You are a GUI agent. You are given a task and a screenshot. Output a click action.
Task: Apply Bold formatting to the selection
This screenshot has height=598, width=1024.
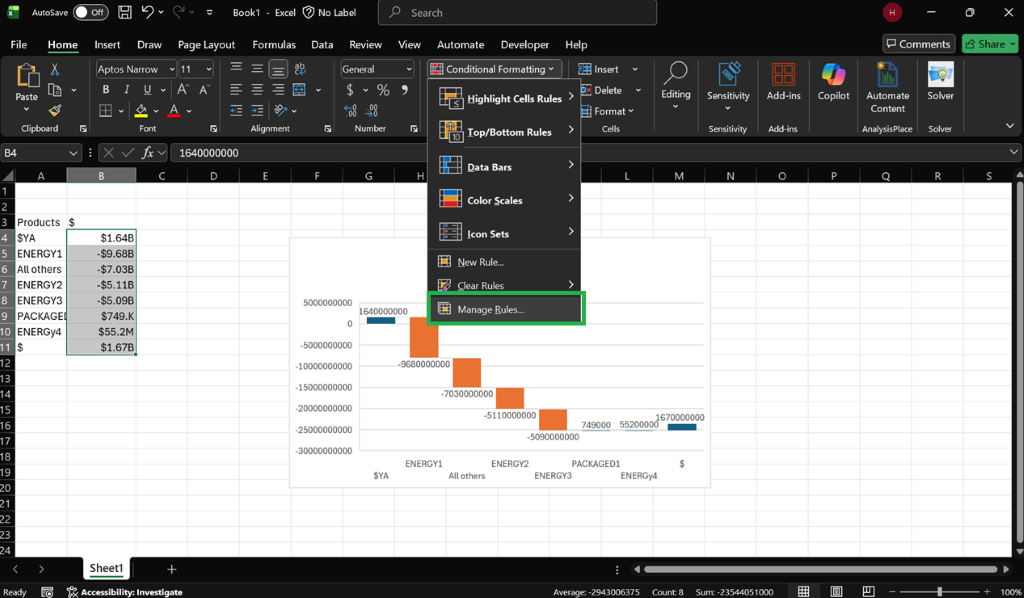click(106, 89)
